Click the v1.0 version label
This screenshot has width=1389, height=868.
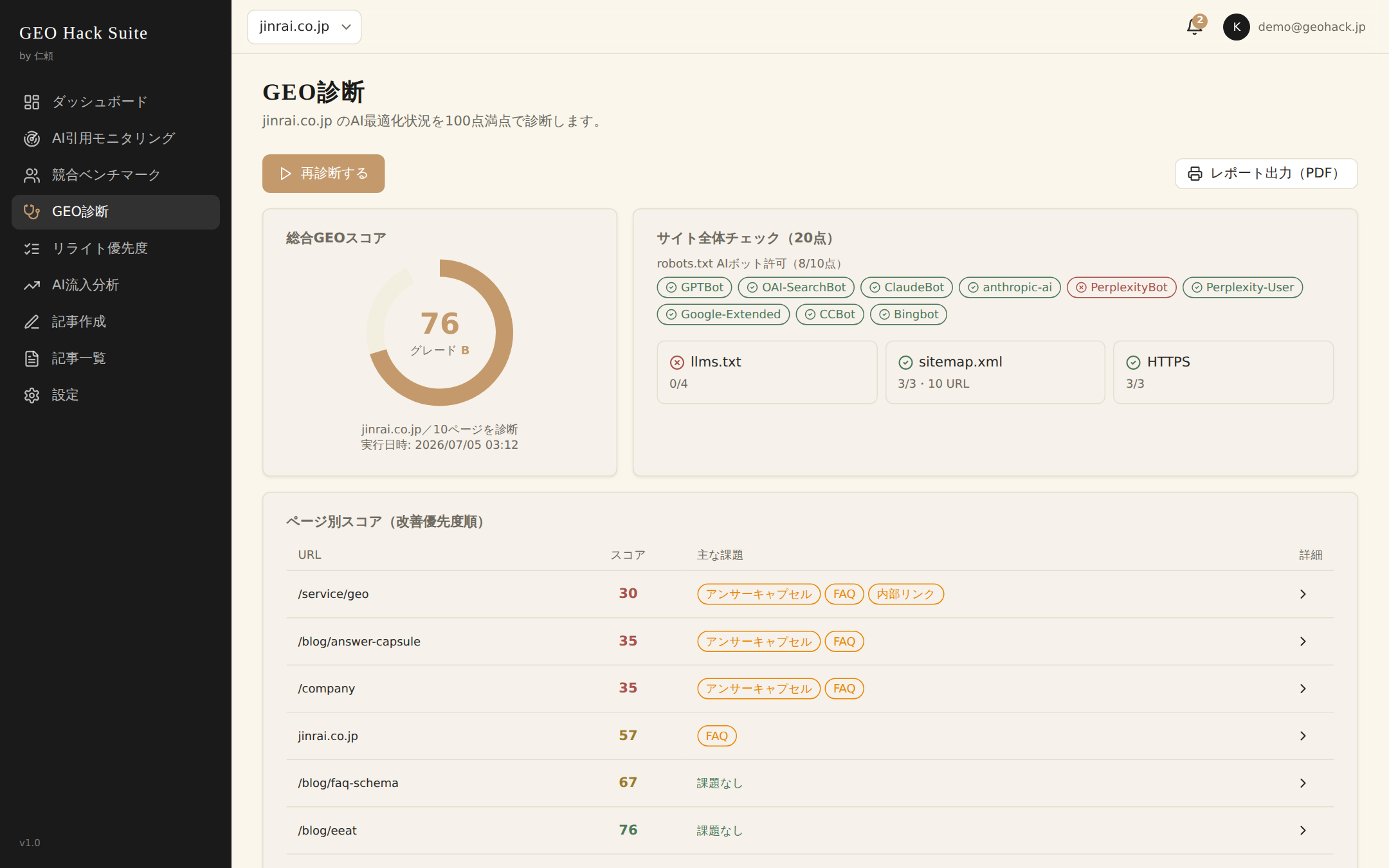coord(30,843)
